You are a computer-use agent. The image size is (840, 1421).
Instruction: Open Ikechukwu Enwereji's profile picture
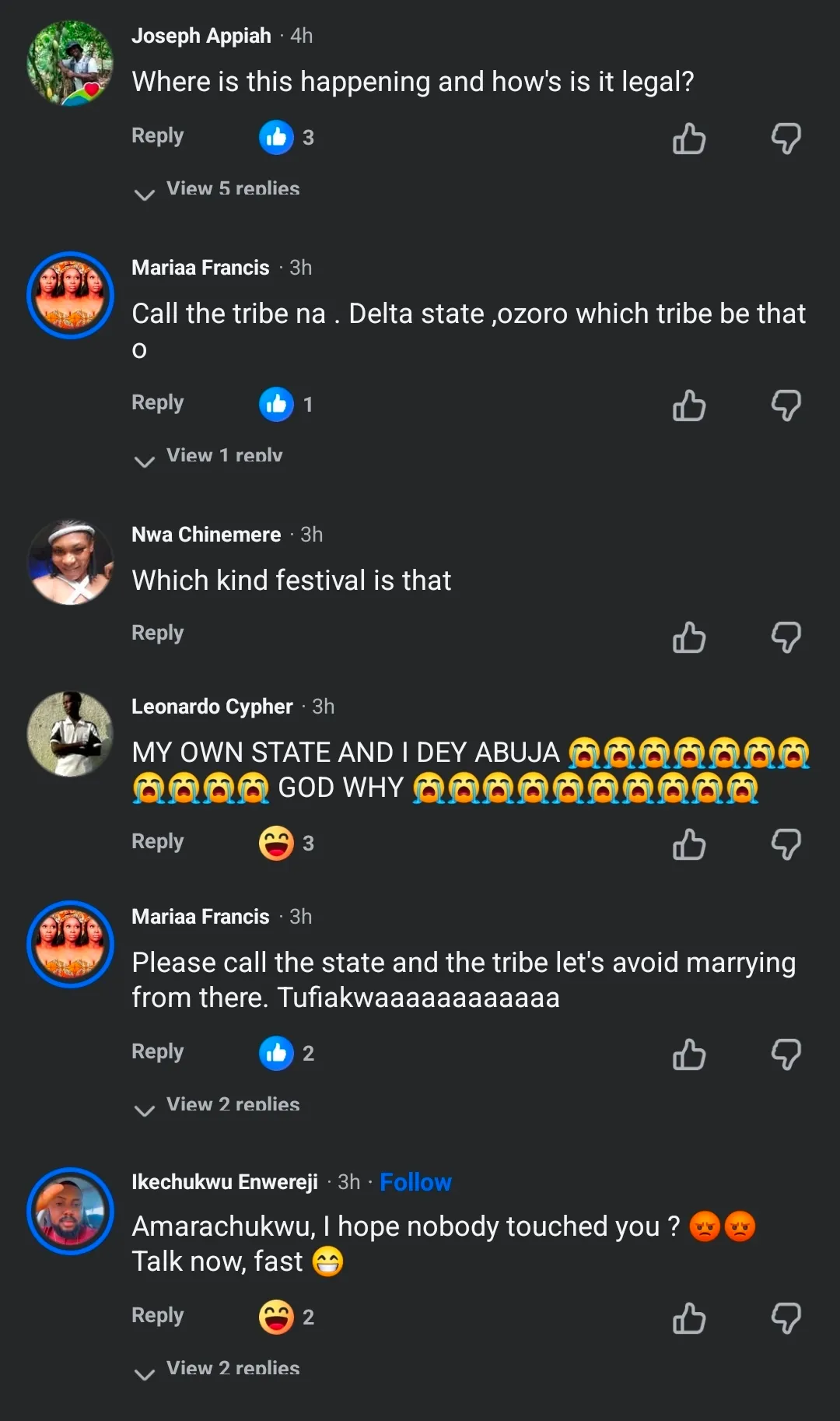click(x=70, y=1211)
